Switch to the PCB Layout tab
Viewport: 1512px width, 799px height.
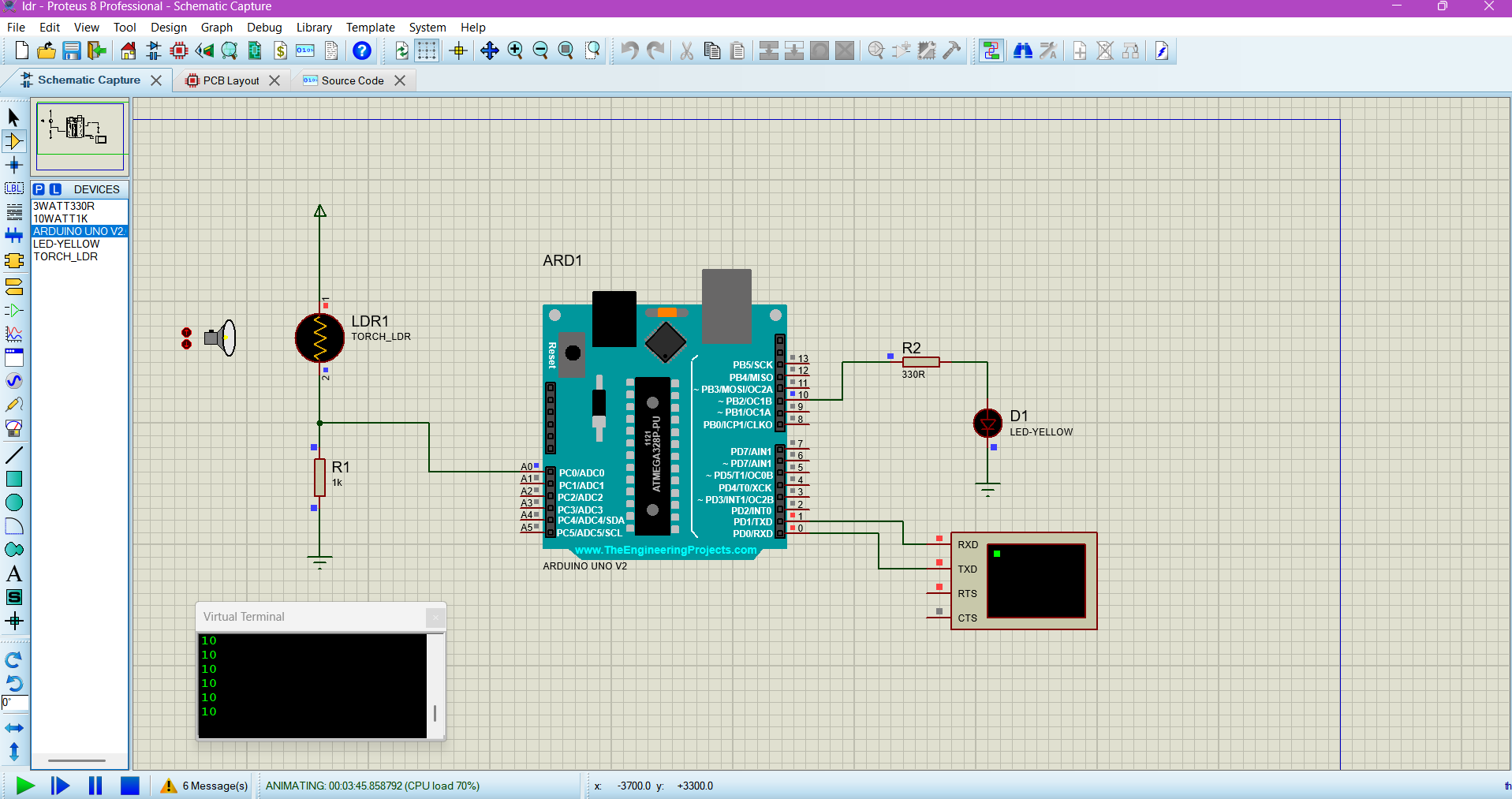pos(230,80)
